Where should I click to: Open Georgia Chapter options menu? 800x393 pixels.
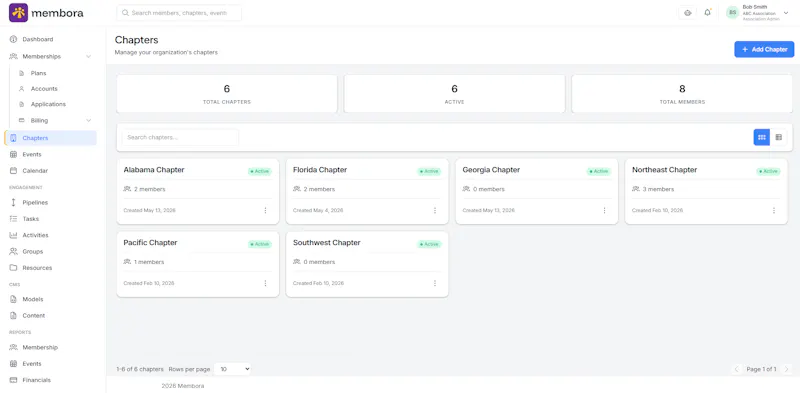604,210
